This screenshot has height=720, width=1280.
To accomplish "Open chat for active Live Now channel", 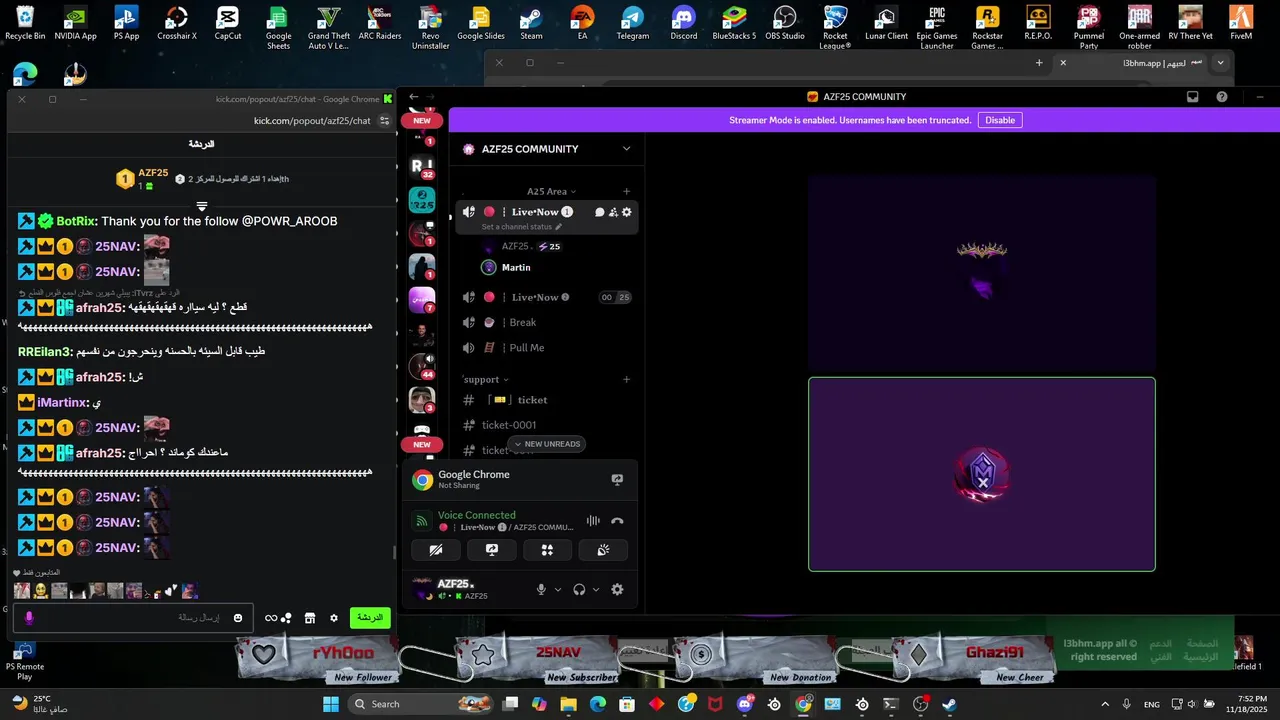I will coord(600,212).
